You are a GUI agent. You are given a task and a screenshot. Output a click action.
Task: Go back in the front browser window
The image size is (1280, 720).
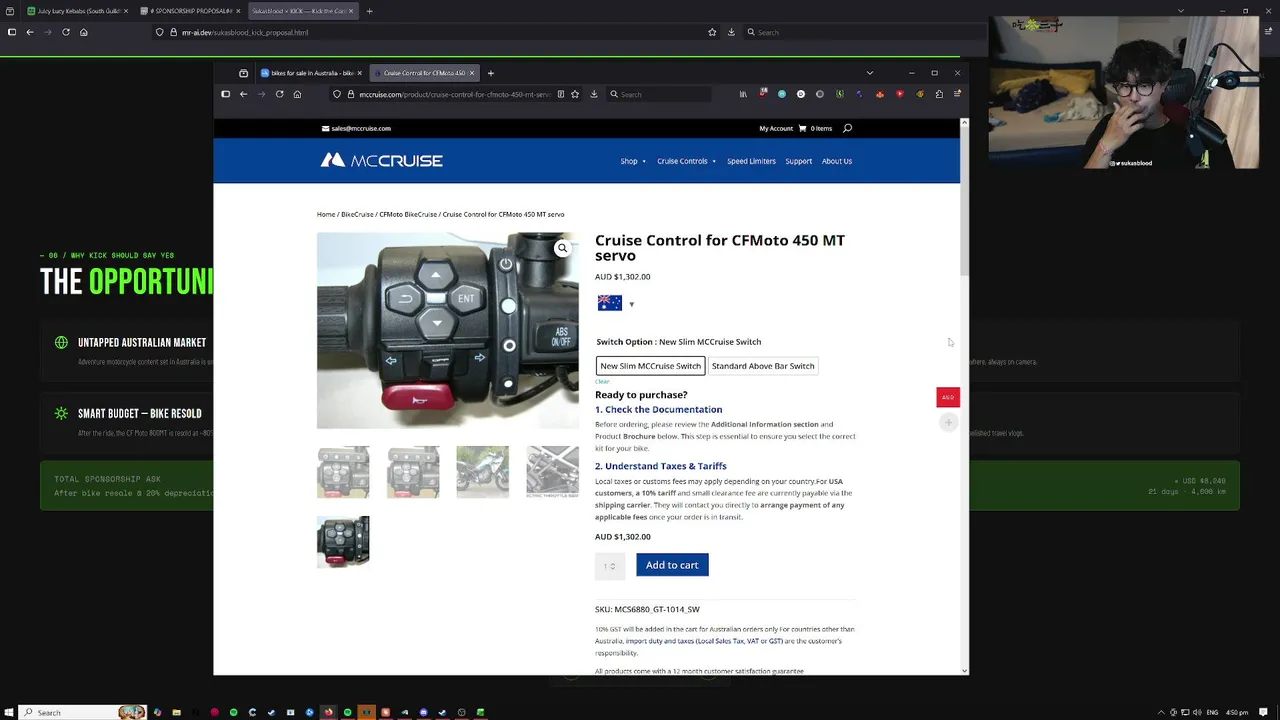(243, 94)
